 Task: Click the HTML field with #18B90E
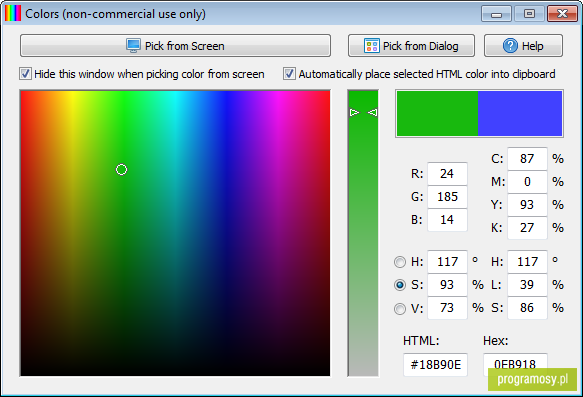tap(435, 365)
